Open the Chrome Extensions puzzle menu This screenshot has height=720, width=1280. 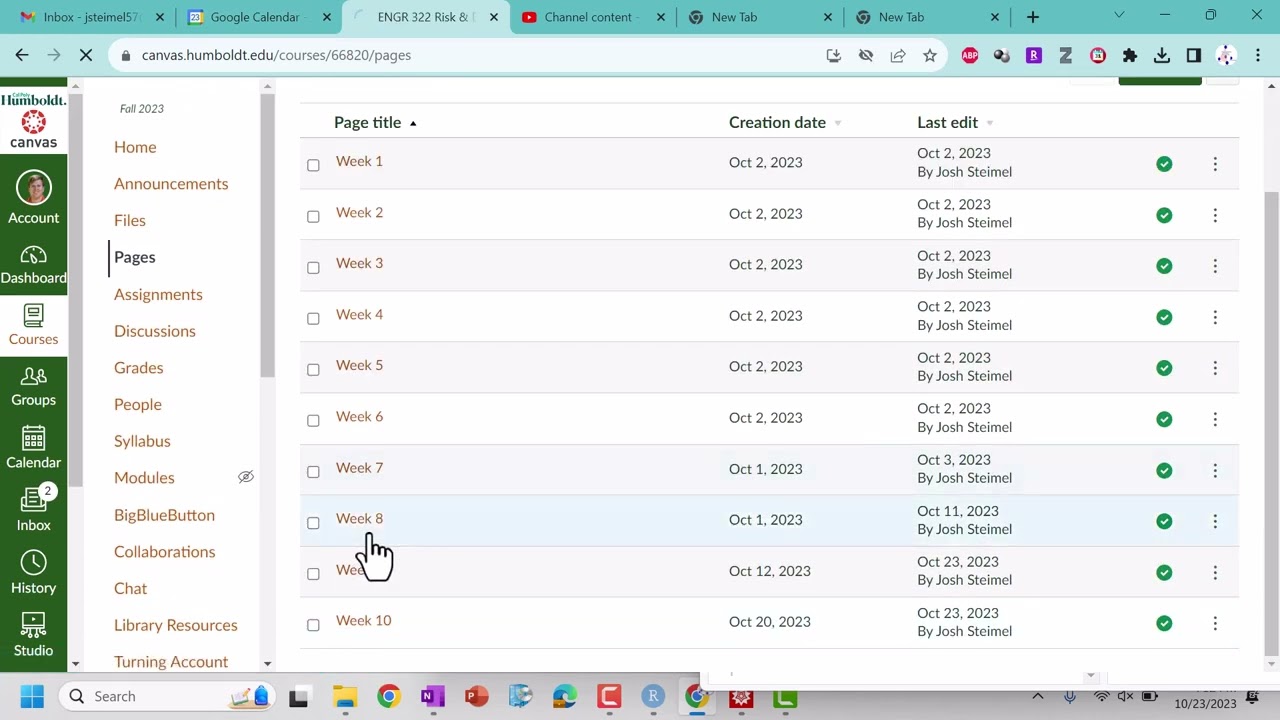[x=1130, y=55]
